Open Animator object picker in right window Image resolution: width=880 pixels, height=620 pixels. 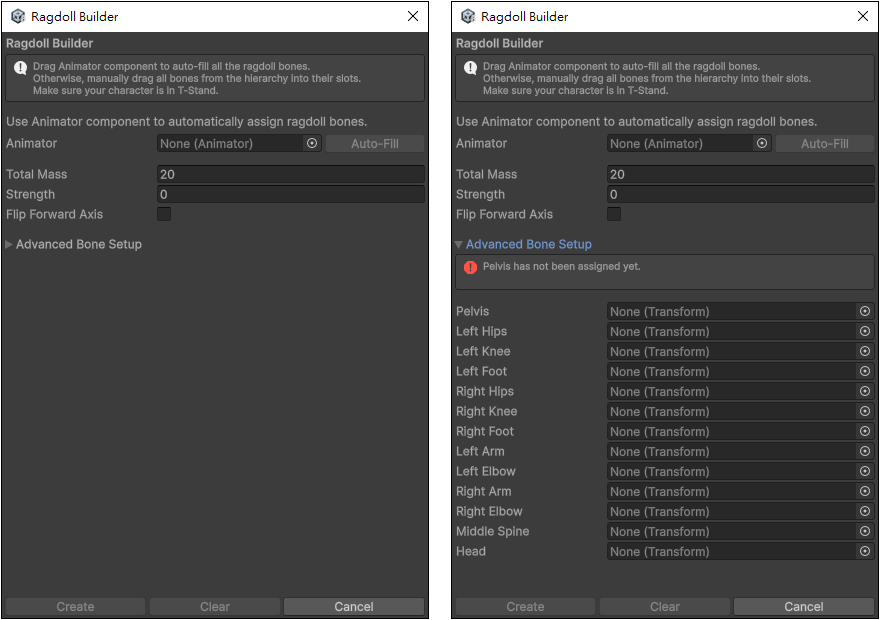coord(762,143)
